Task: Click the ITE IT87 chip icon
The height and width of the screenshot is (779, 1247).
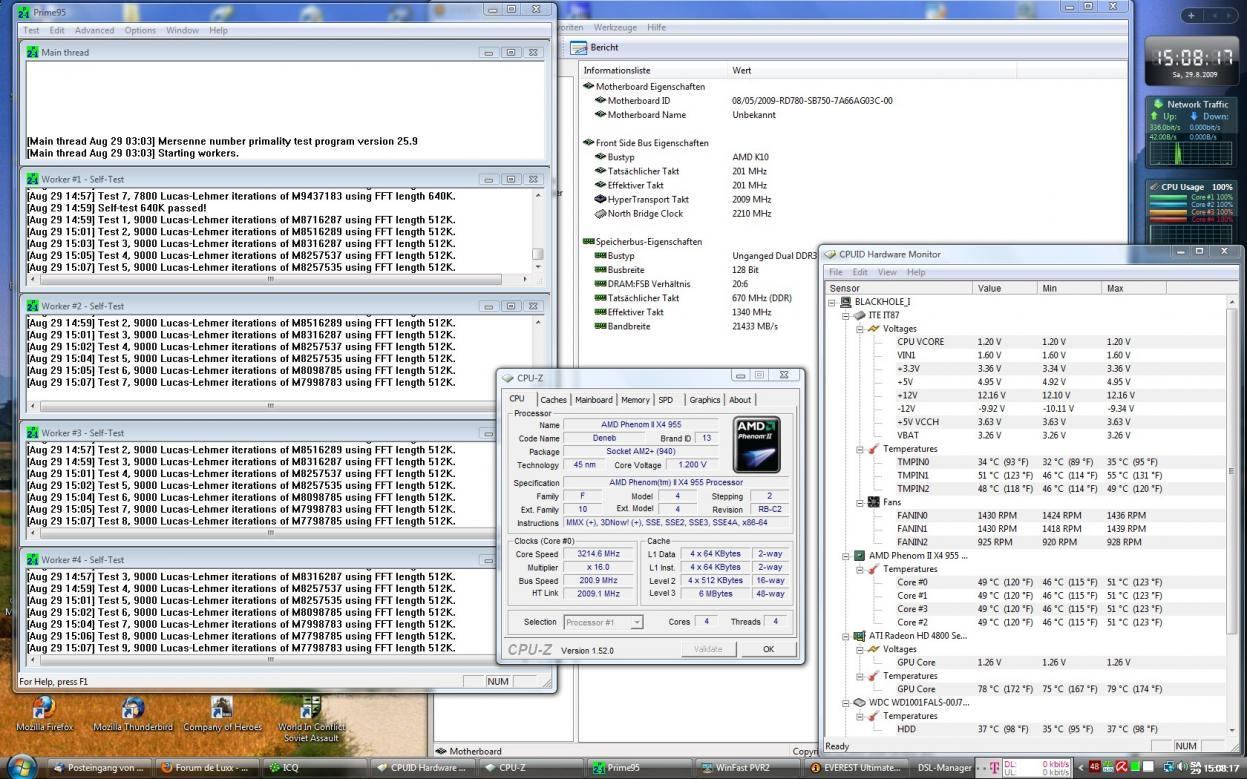Action: (859, 315)
